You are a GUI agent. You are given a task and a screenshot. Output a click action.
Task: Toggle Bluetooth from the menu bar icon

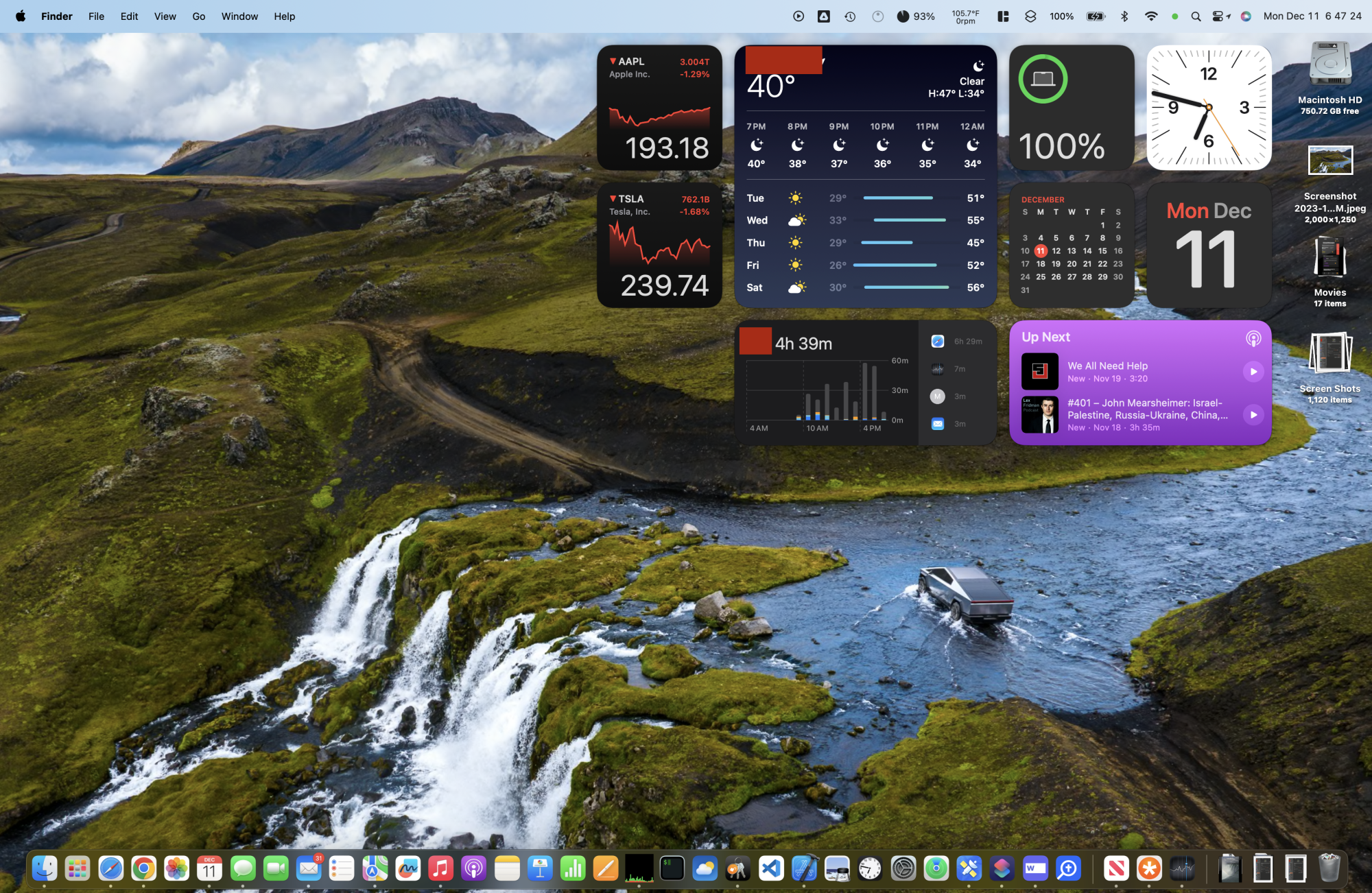[1124, 16]
